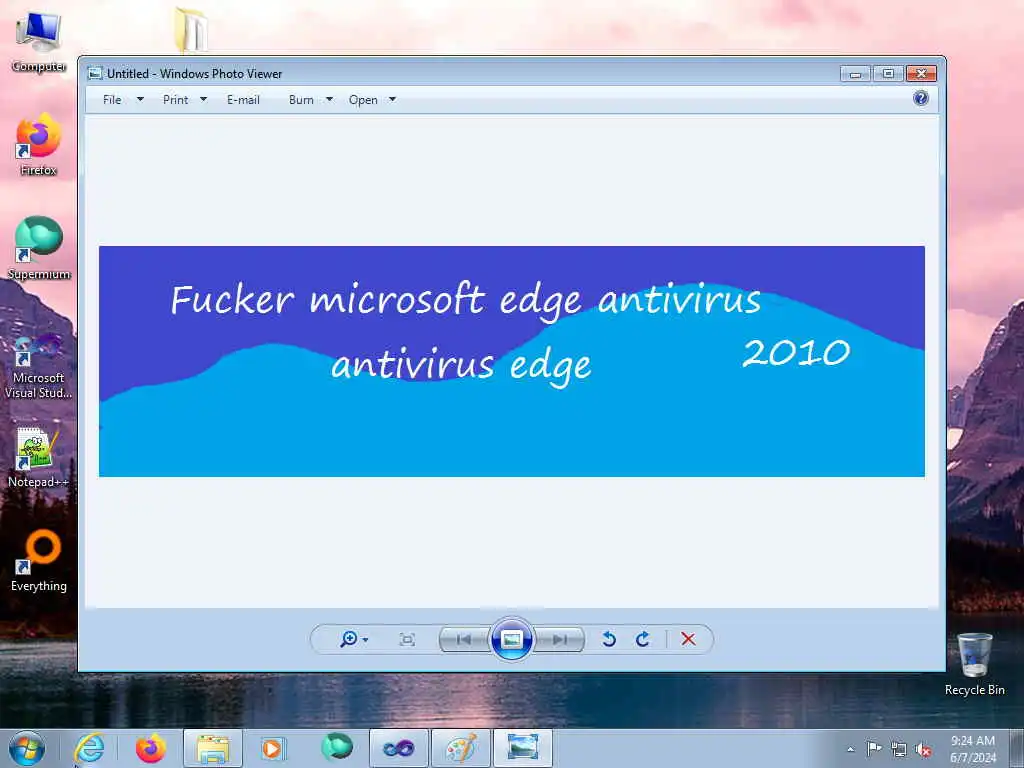Click the displayed blue wave image
Image resolution: width=1024 pixels, height=768 pixels.
pos(512,361)
